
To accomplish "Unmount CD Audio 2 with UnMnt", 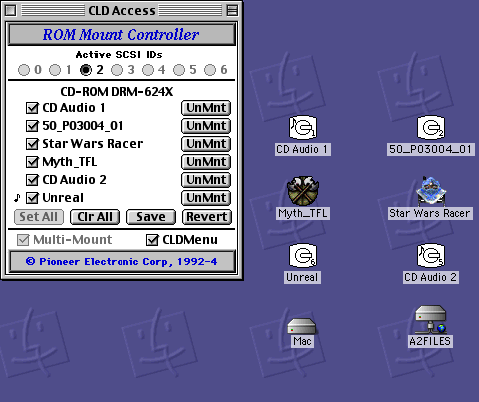I will pyautogui.click(x=206, y=180).
